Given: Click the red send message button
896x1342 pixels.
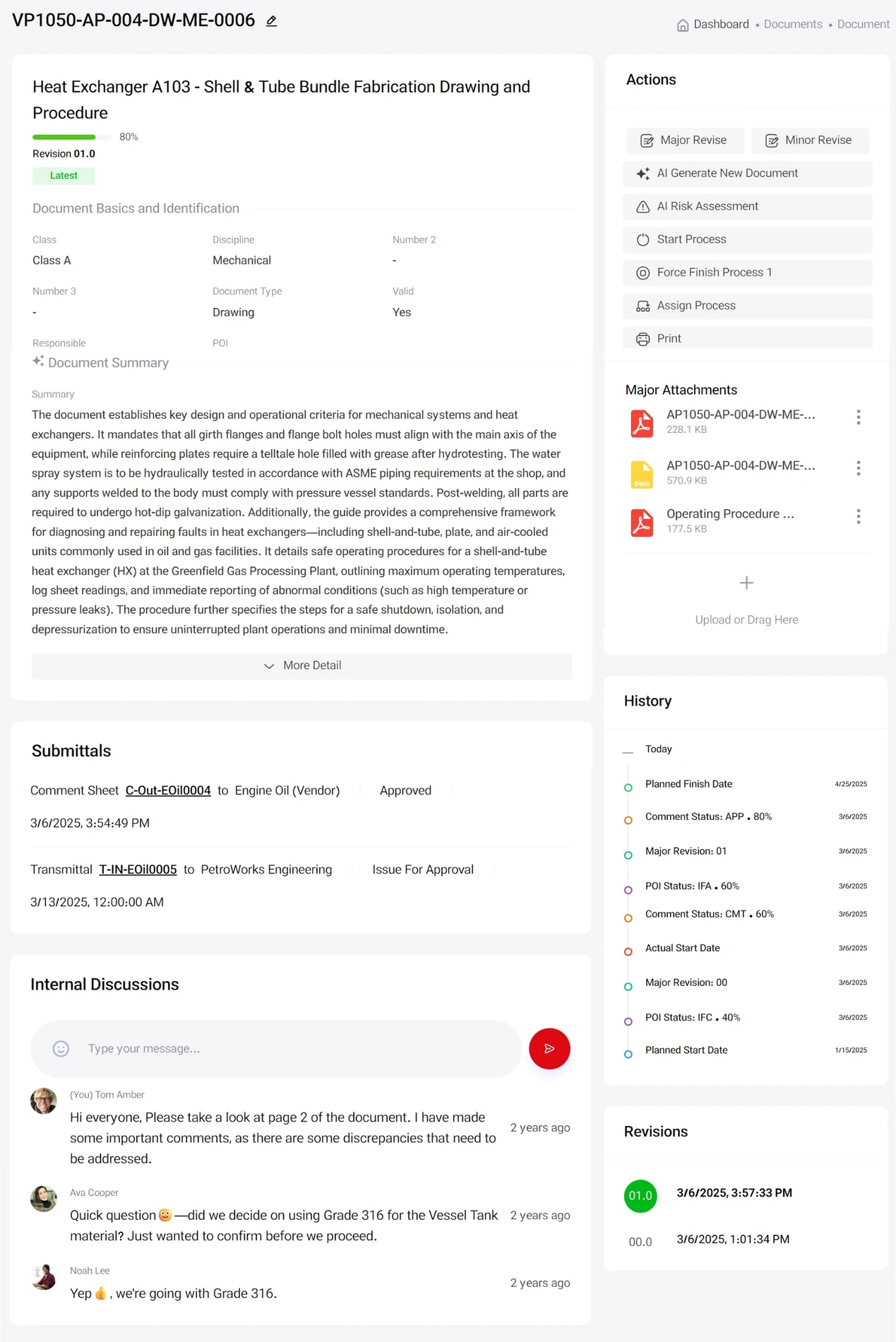Looking at the screenshot, I should (x=549, y=1048).
